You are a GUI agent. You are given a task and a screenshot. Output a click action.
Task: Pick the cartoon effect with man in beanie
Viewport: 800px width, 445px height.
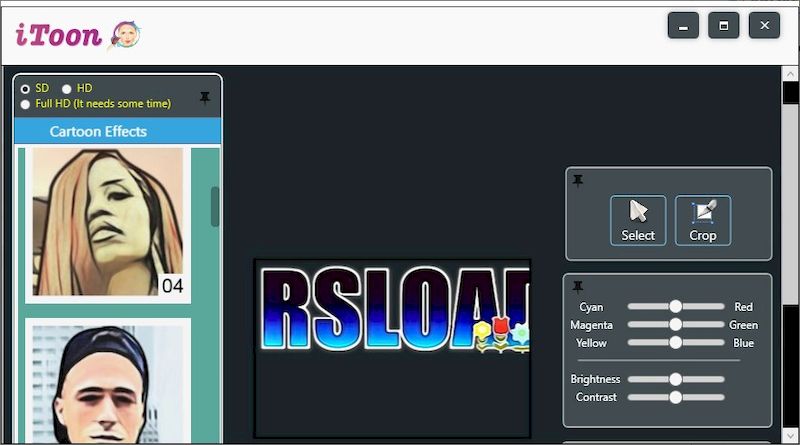point(108,382)
